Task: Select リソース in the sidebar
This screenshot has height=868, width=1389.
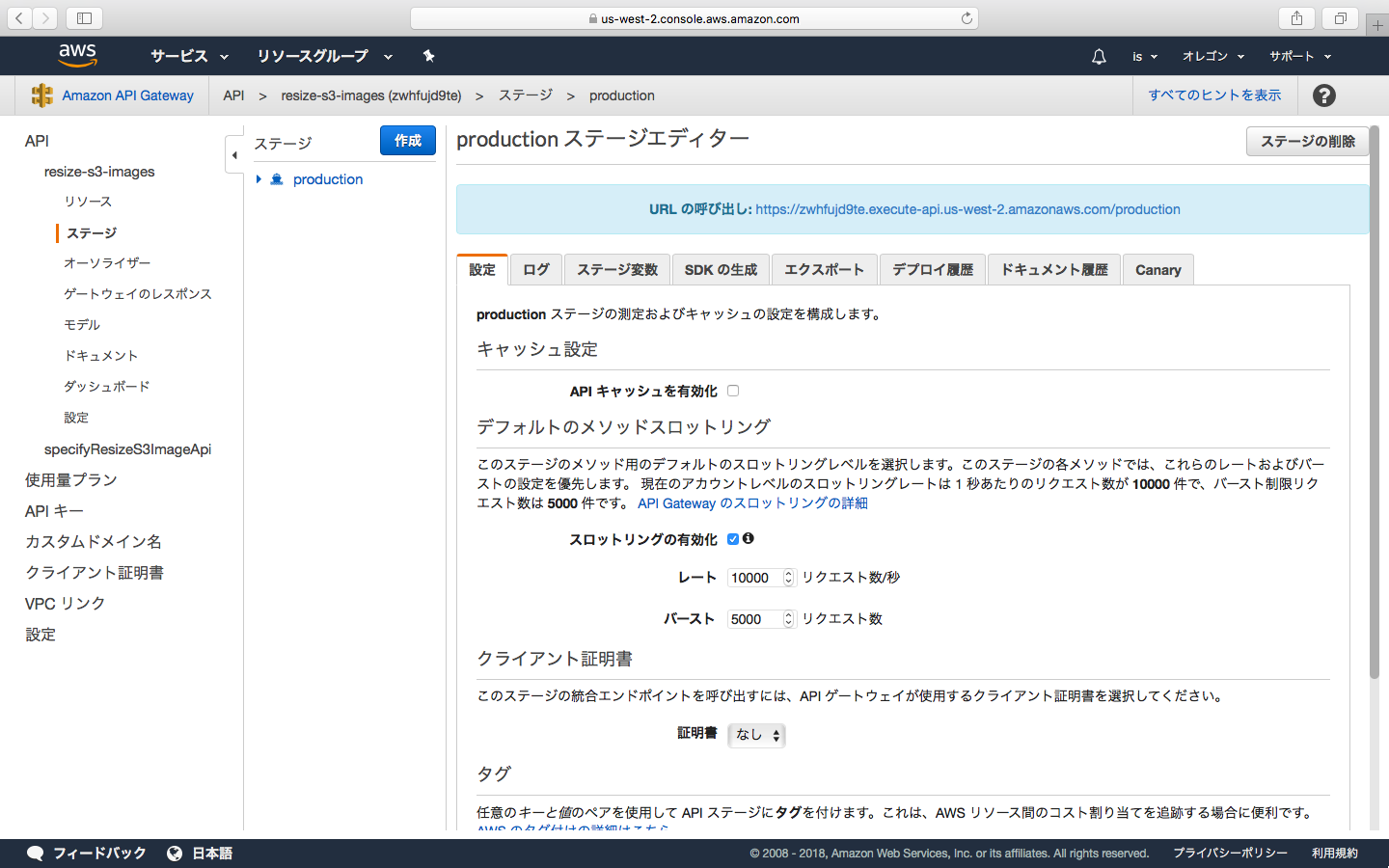Action: coord(88,202)
